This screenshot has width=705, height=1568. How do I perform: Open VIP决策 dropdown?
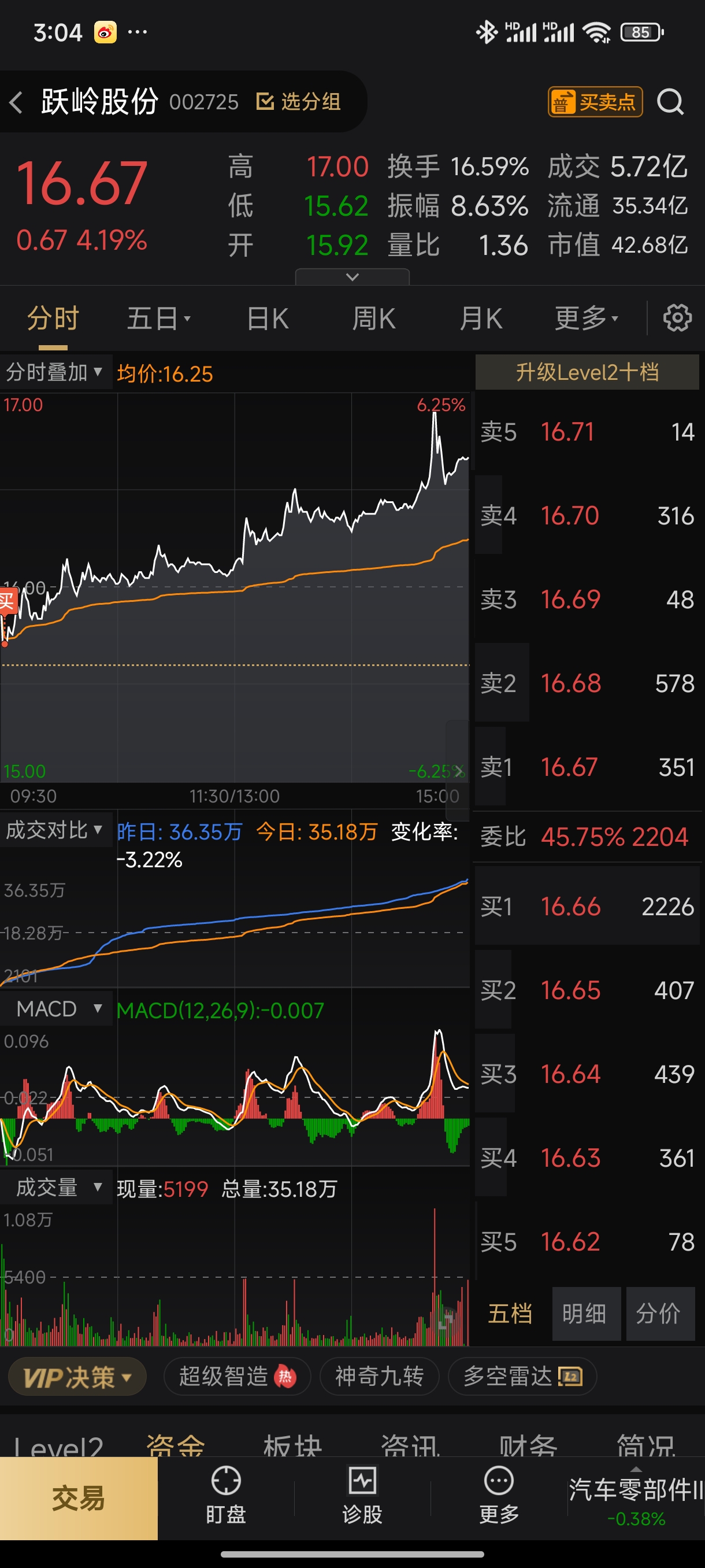click(77, 1376)
